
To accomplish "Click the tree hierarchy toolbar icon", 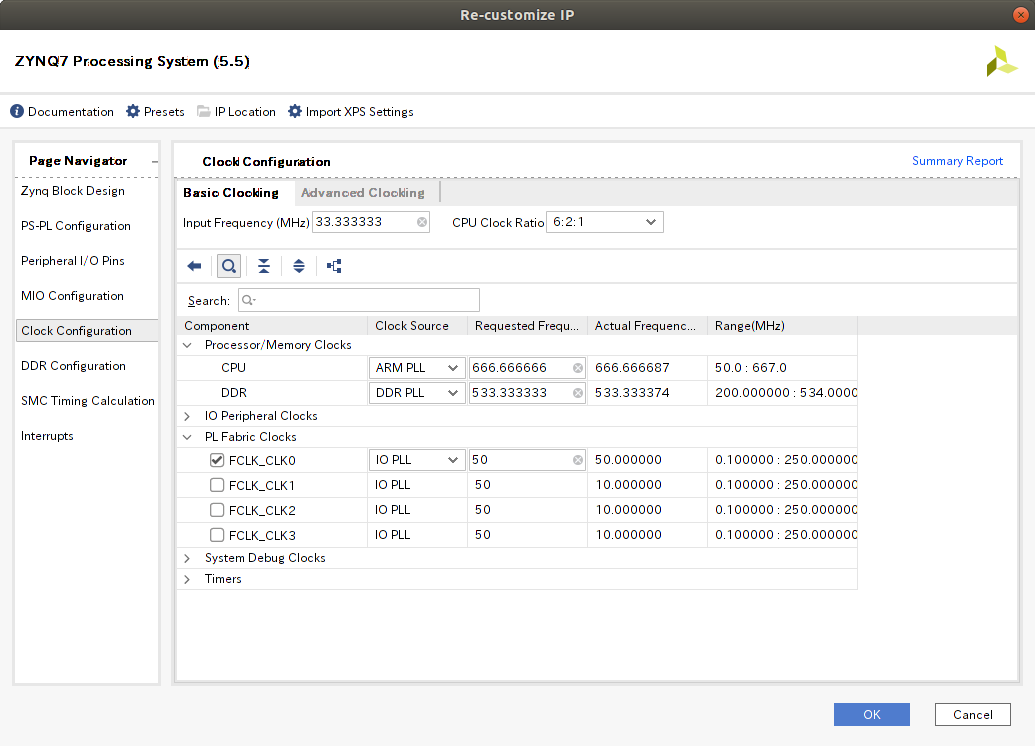I will tap(334, 266).
